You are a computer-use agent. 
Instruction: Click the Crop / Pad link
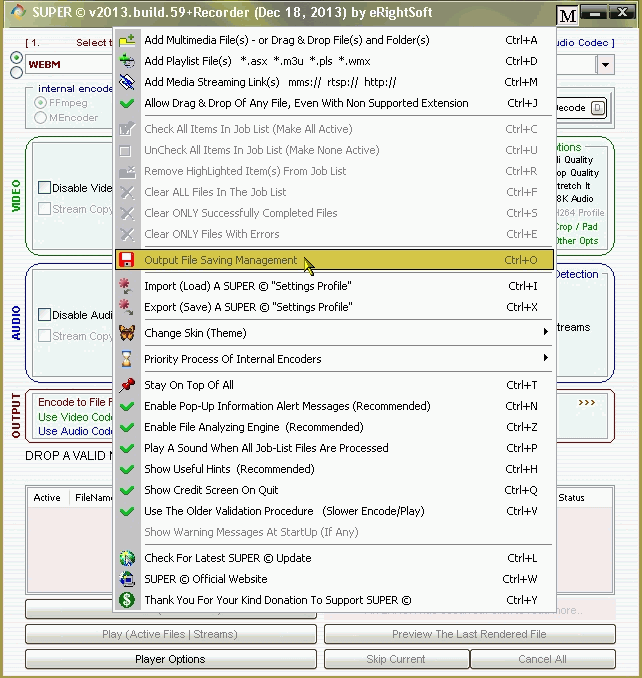577,227
